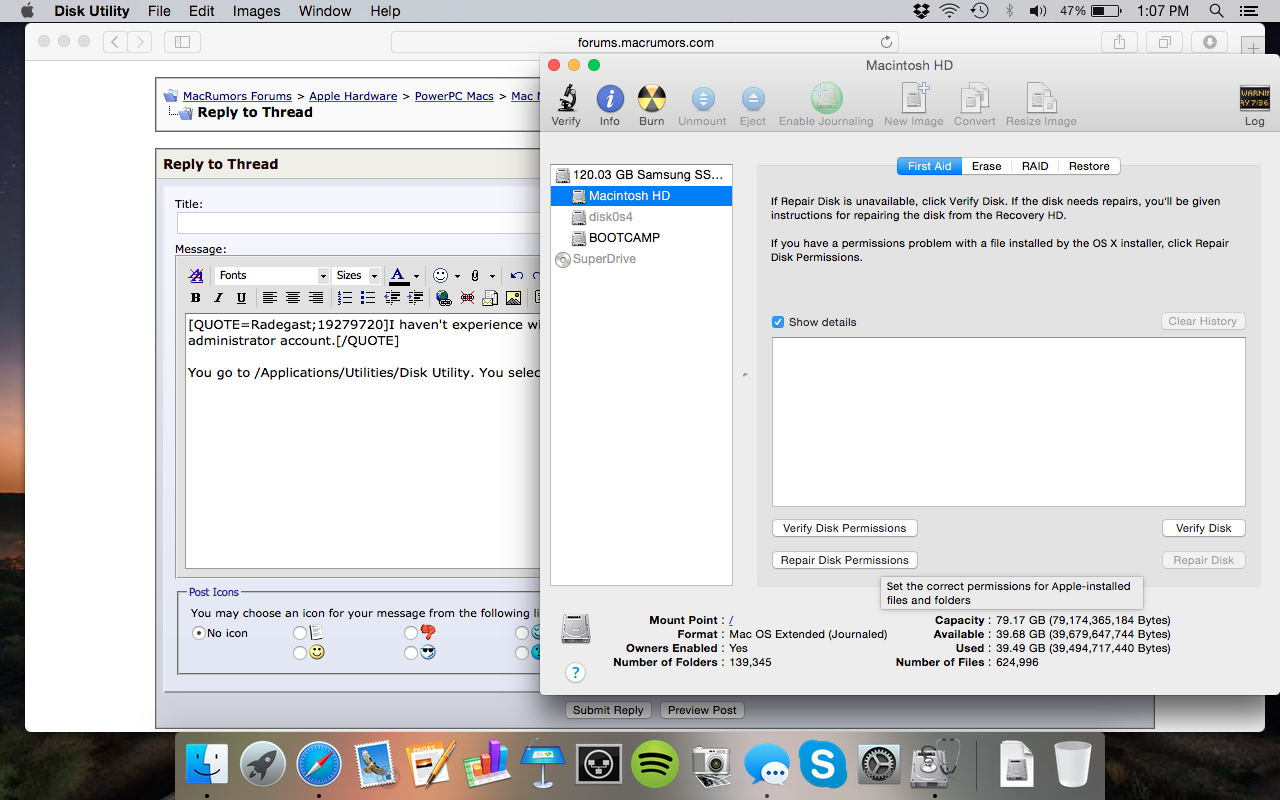Click Submit Reply in Safari window
The width and height of the screenshot is (1280, 800).
point(608,710)
